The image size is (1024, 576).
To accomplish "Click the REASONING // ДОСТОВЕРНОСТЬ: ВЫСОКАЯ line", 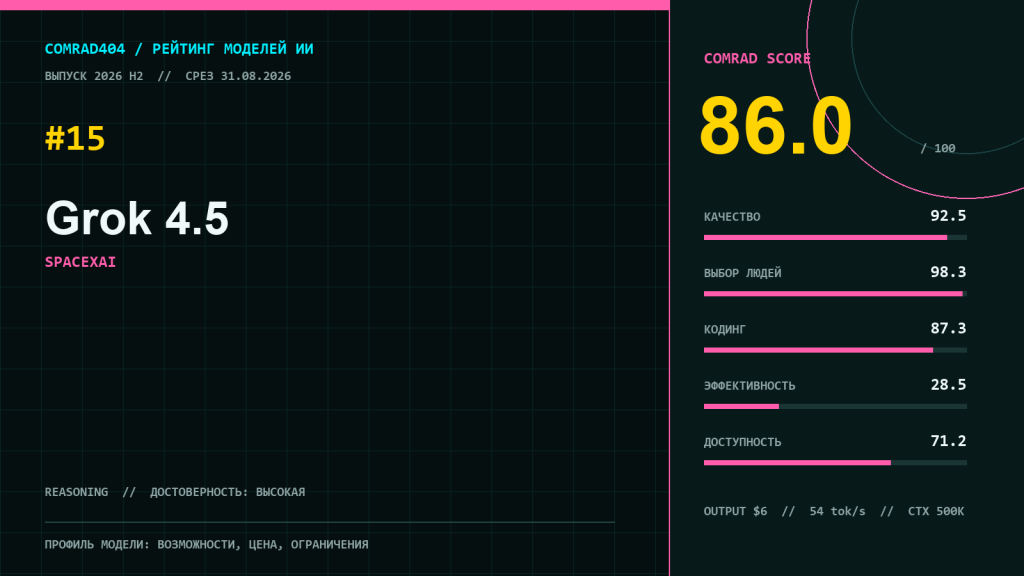I will click(175, 492).
